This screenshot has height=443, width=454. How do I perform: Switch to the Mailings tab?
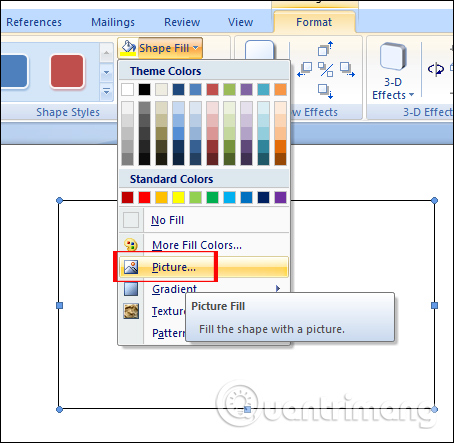click(113, 22)
